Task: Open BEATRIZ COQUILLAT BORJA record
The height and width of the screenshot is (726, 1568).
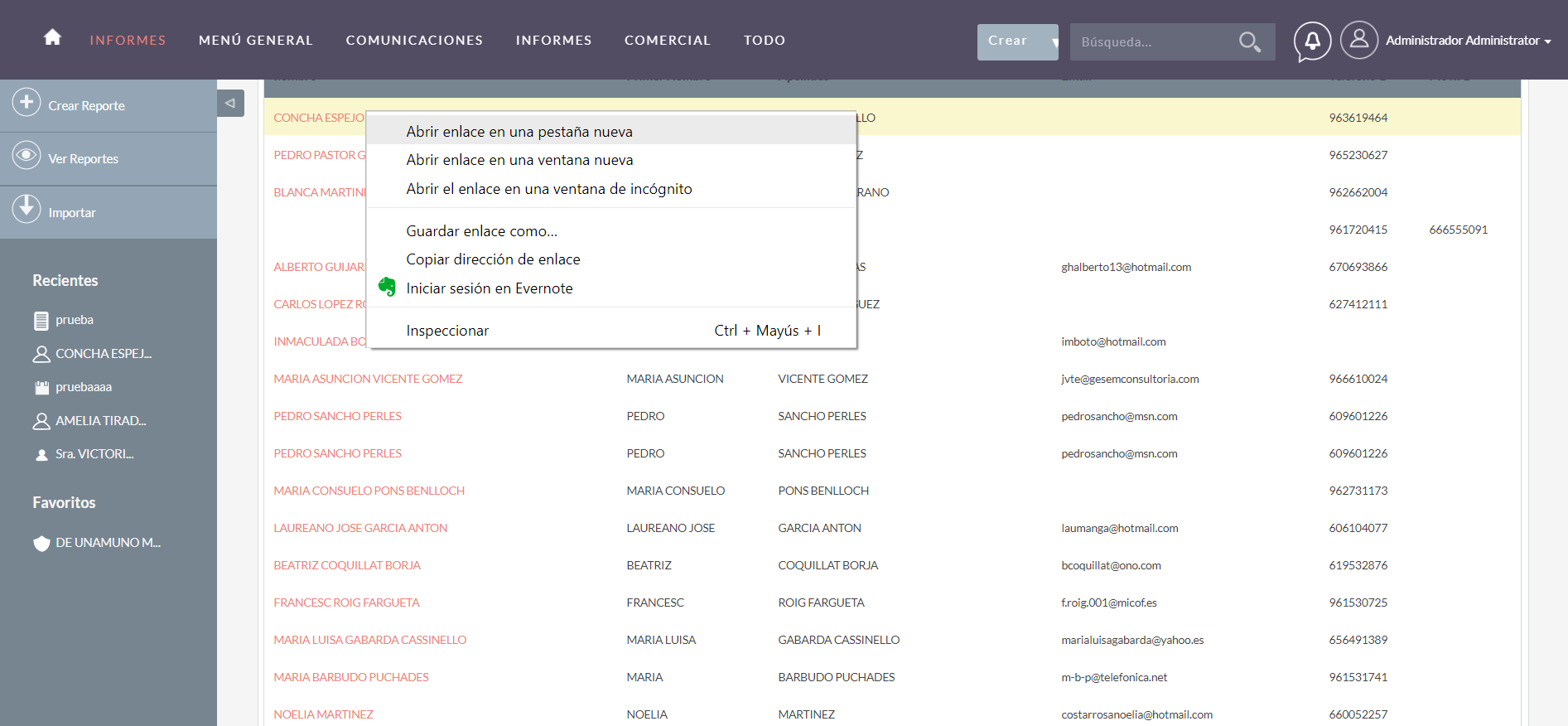Action: [x=347, y=565]
